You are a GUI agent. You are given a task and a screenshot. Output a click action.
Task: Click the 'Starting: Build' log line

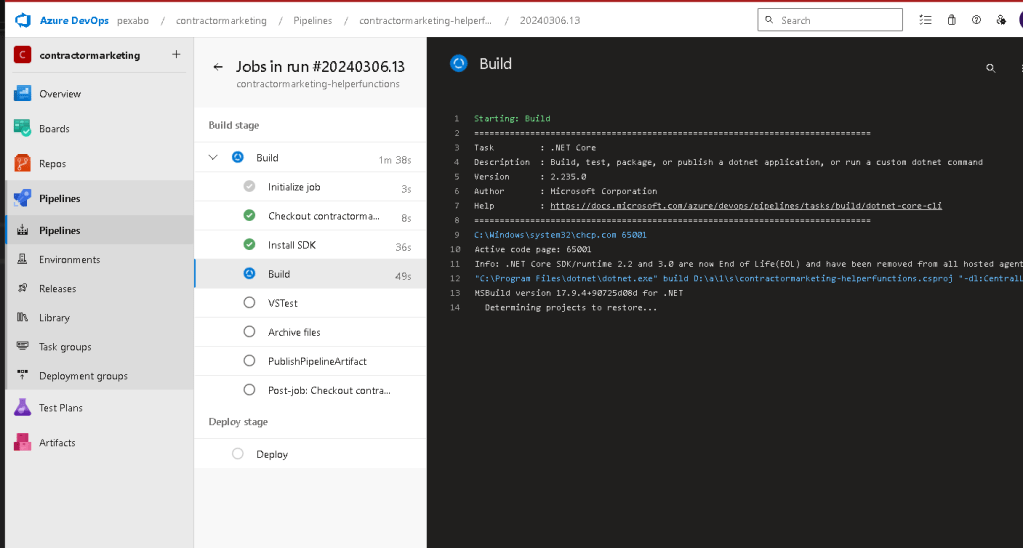pos(512,118)
